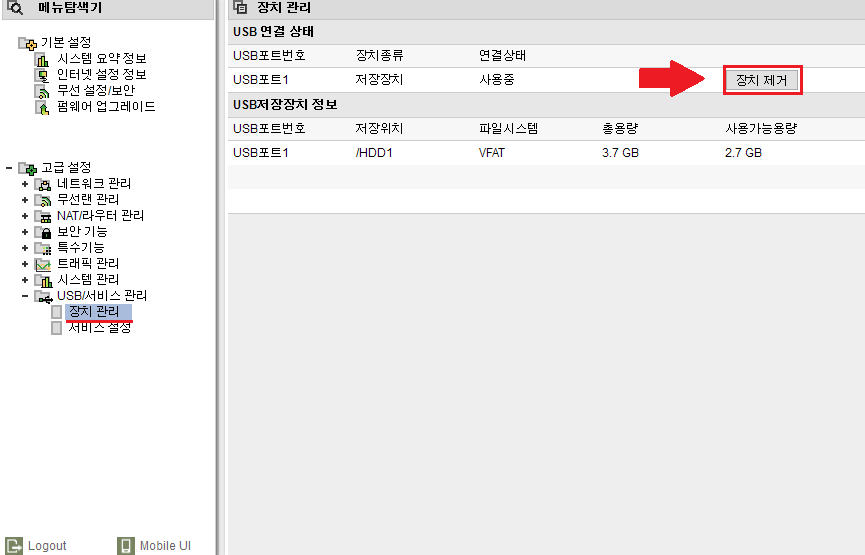Select the 서비스 설정 tree item
The width and height of the screenshot is (865, 555).
click(x=99, y=328)
